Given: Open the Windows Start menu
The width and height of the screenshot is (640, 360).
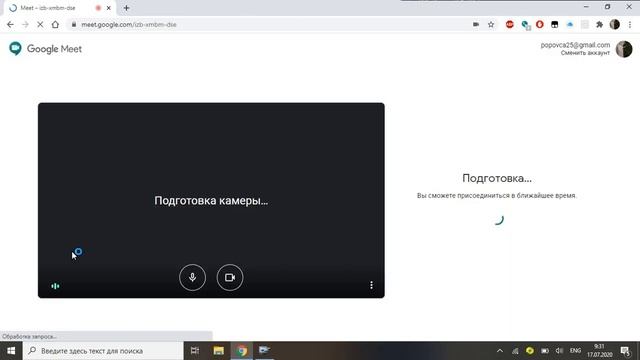Looking at the screenshot, I should (x=11, y=351).
